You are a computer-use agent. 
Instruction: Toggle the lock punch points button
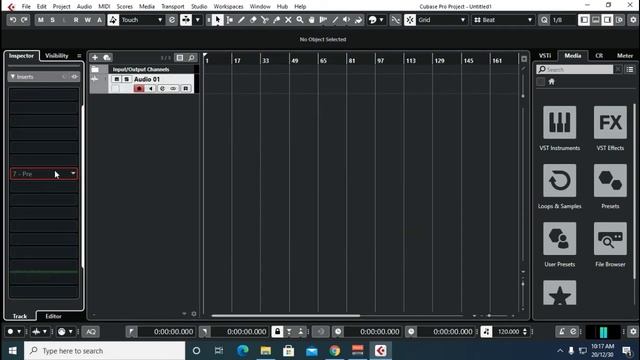[x=277, y=331]
